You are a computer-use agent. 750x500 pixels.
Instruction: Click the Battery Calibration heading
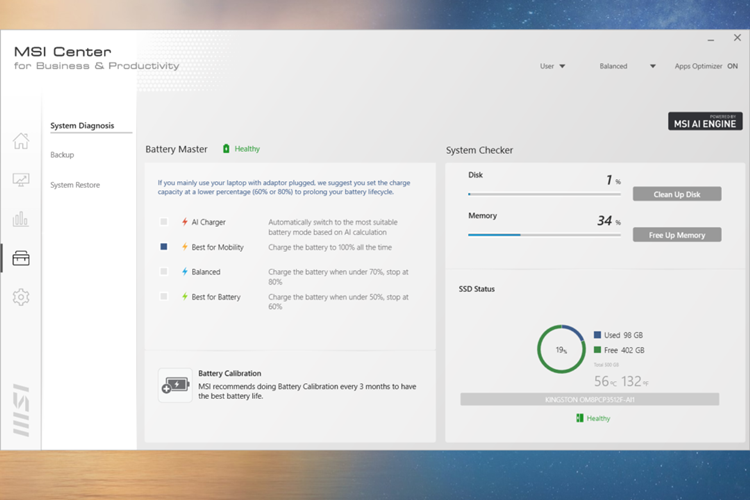[x=230, y=373]
